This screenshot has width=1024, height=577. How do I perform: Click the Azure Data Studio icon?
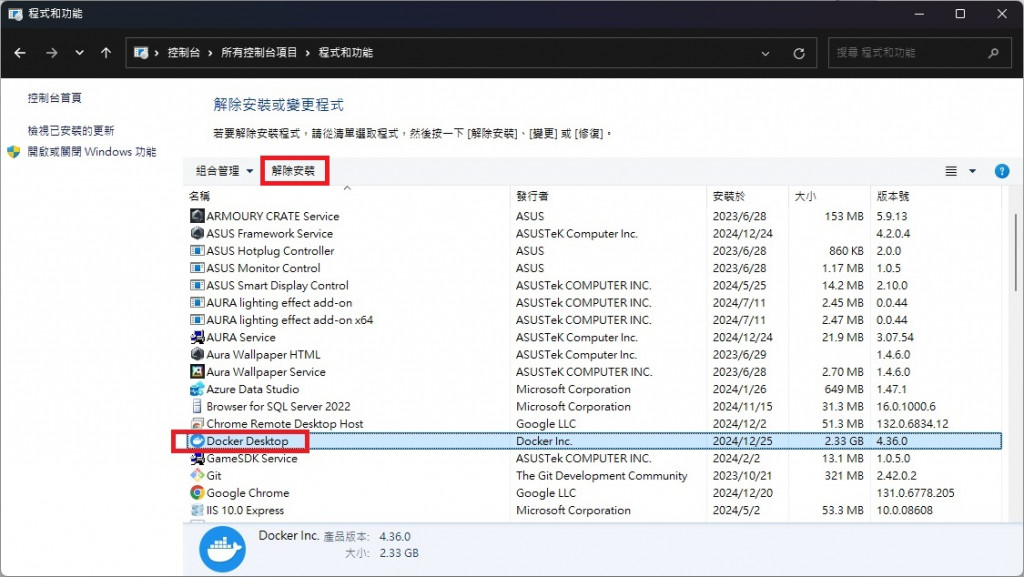(x=197, y=389)
